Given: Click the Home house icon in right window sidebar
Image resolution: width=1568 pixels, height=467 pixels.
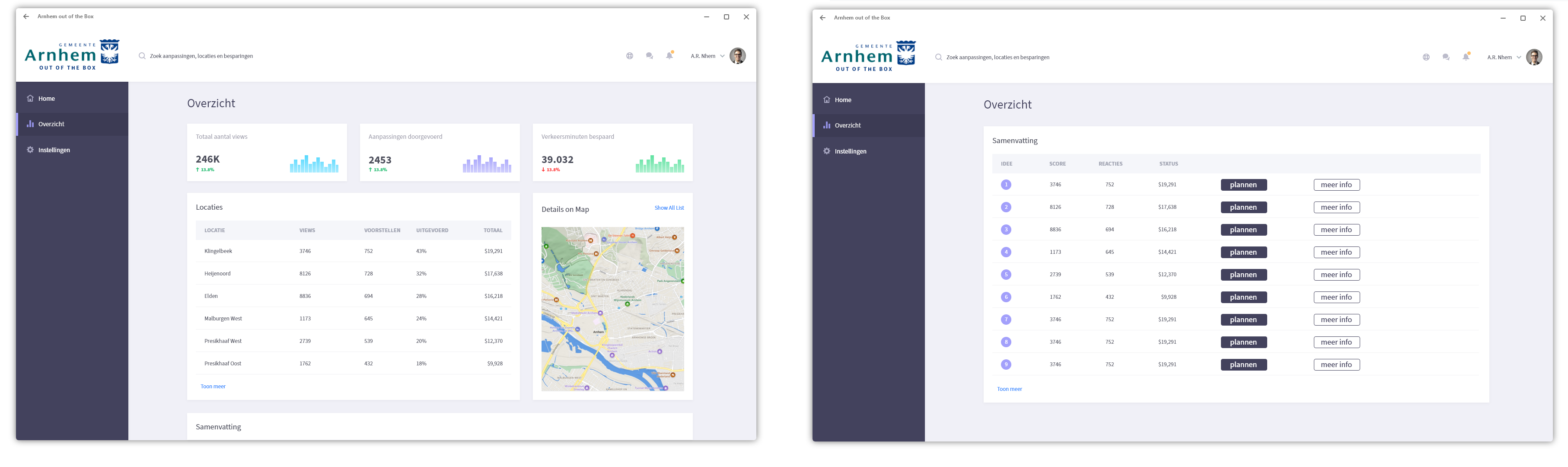Looking at the screenshot, I should click(826, 99).
